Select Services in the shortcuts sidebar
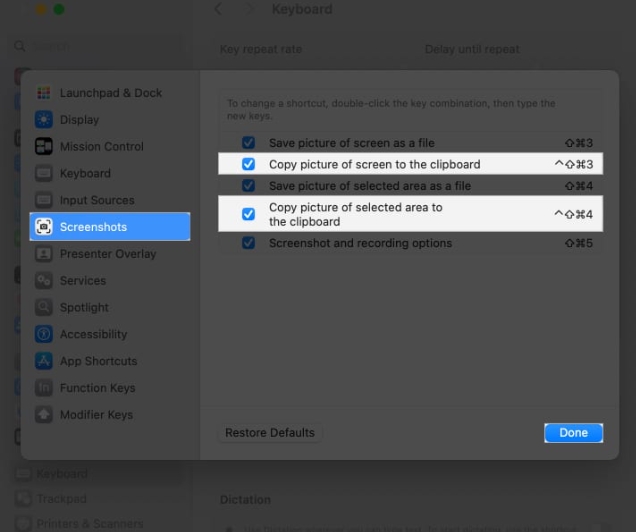Viewport: 636px width, 532px height. pos(82,281)
